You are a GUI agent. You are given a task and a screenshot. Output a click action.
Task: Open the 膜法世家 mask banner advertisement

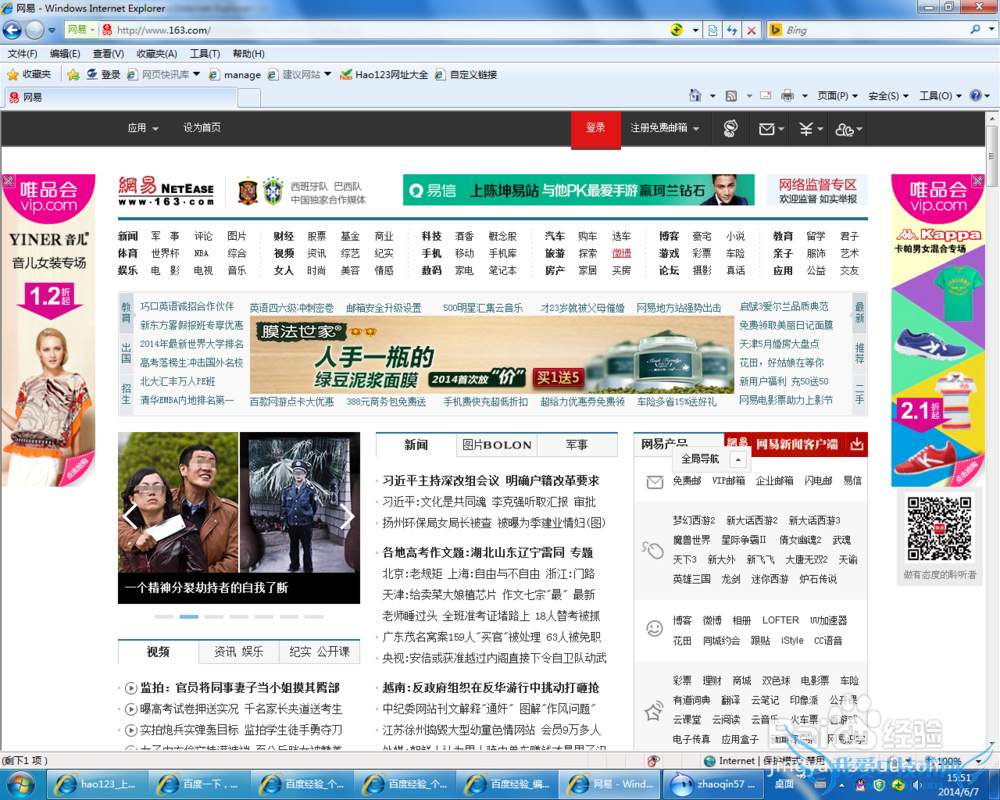492,355
